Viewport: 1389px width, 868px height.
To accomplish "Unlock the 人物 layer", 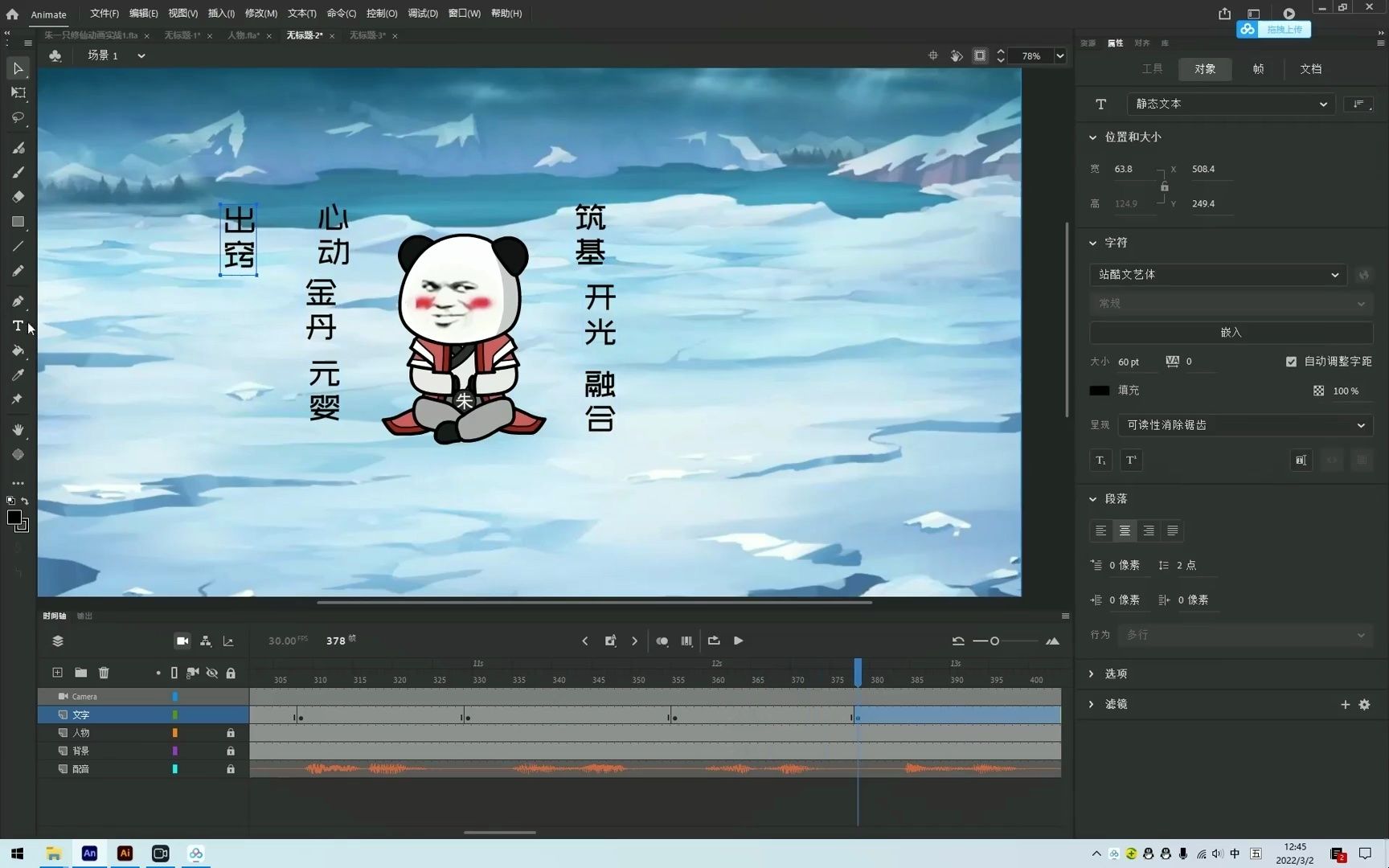I will pos(231,733).
